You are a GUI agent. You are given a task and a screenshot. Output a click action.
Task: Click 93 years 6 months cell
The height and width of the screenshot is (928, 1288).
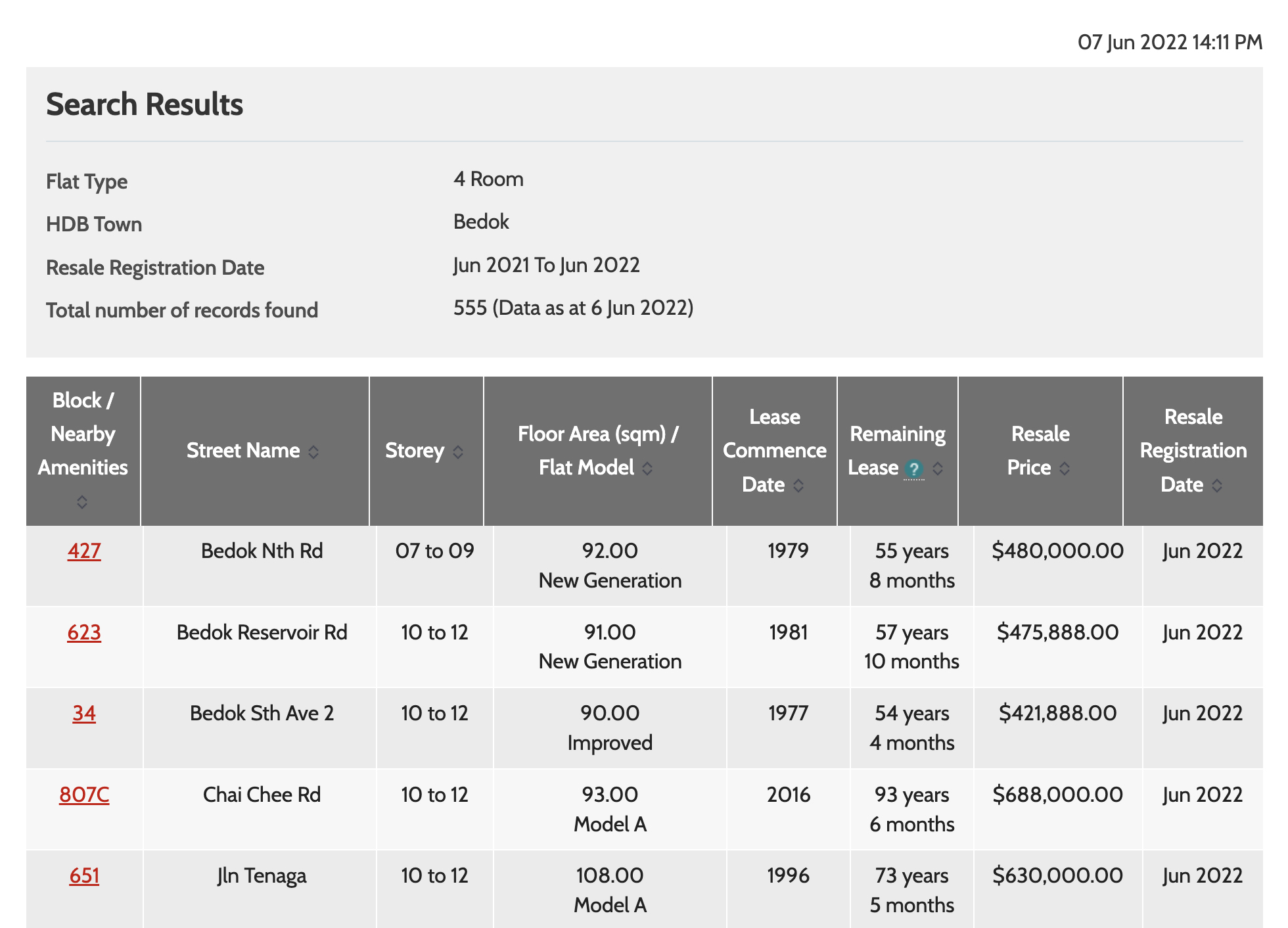[912, 809]
